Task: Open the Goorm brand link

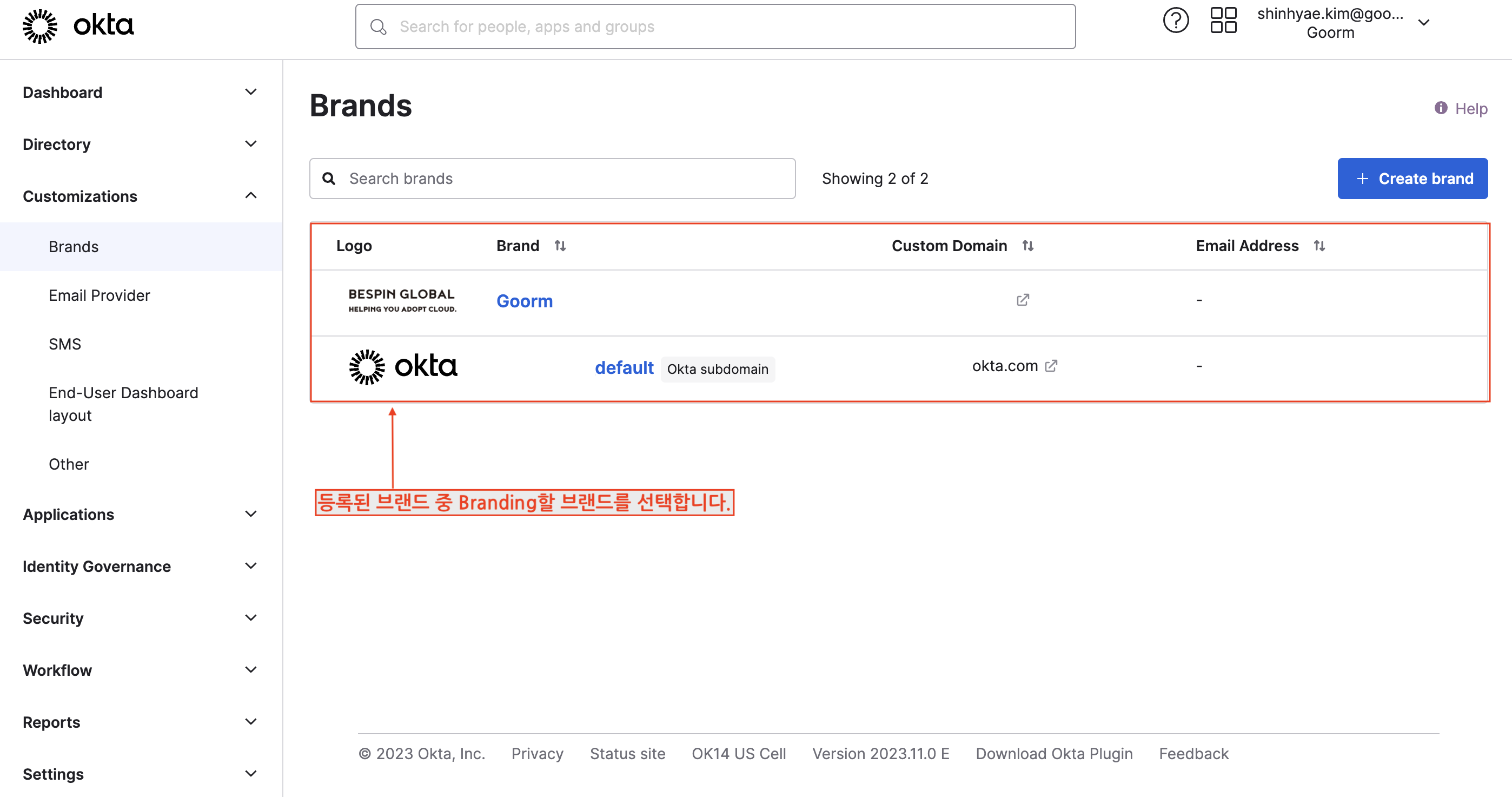Action: pos(524,301)
